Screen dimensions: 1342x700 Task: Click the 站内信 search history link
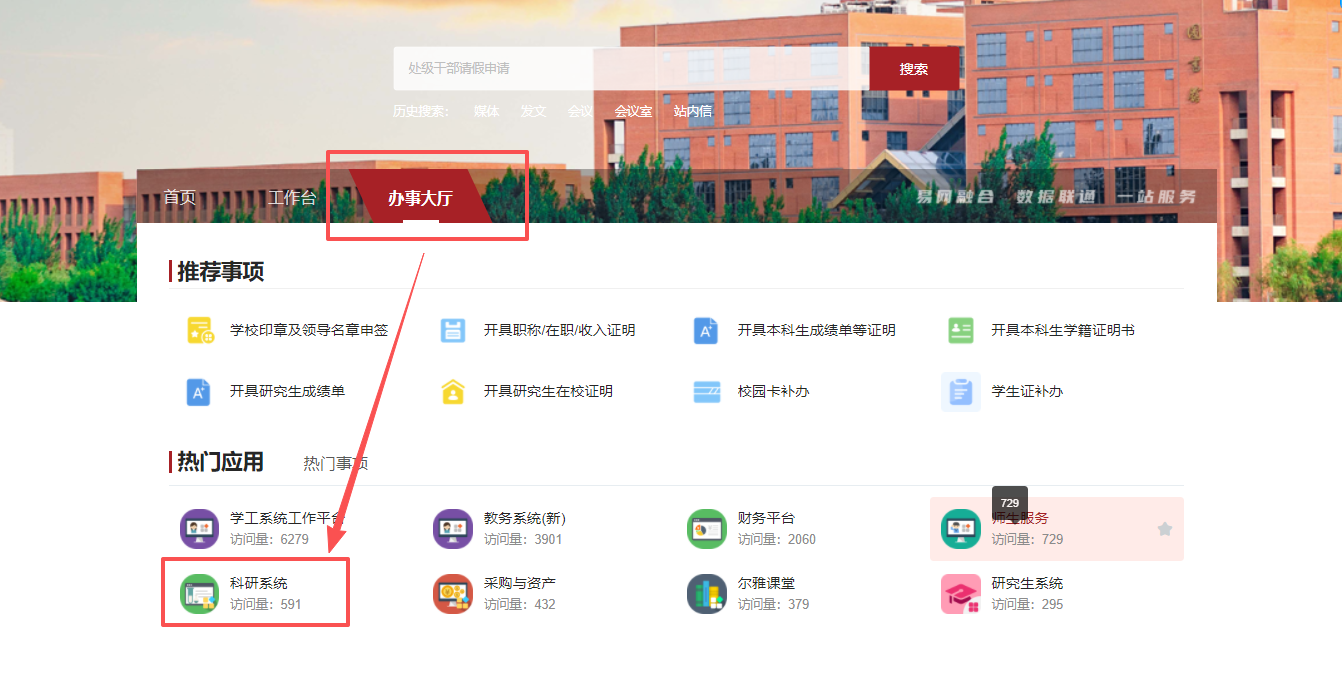coord(692,111)
